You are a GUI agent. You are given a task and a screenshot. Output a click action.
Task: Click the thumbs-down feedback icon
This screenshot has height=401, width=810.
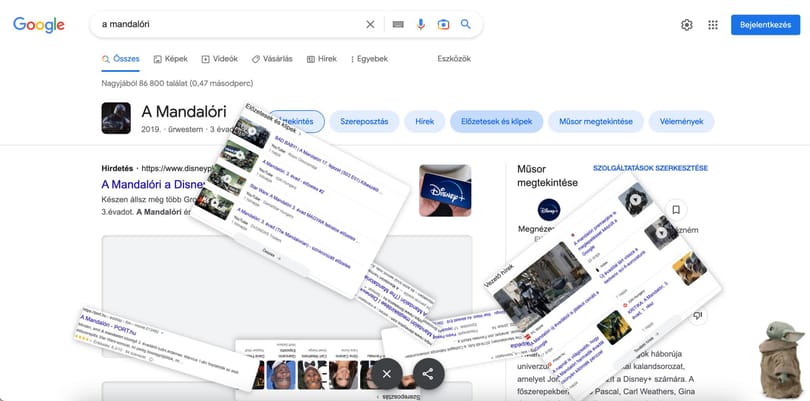coord(698,315)
